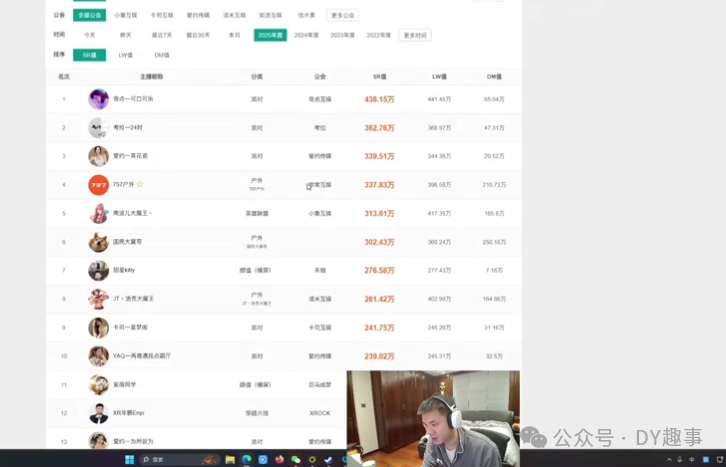Click the microphone icon in system tray

(680, 460)
